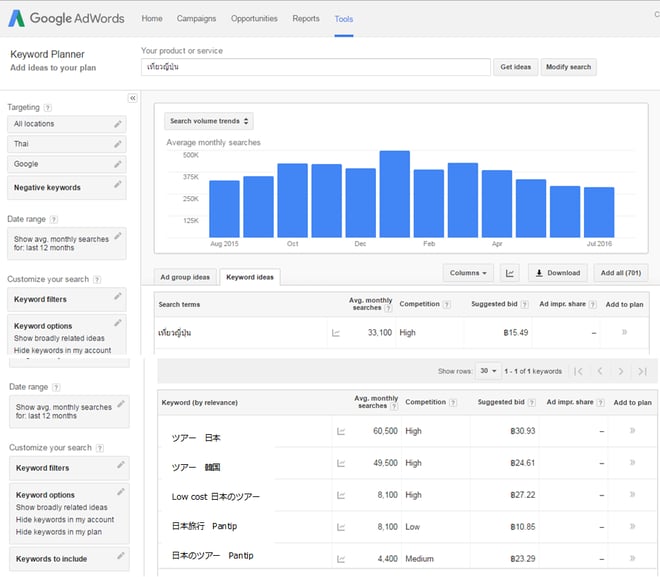Edit the lower Keyword filters pencil icon
The height and width of the screenshot is (577, 660).
(121, 465)
